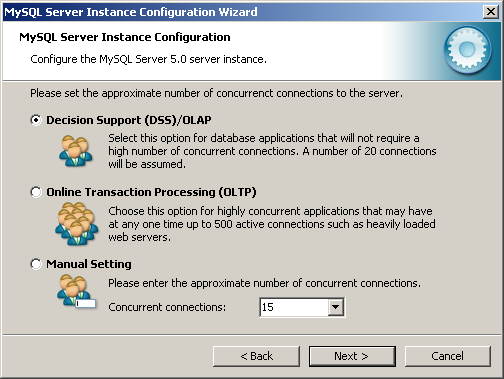Close the wizard window with the X button
This screenshot has height=379, width=504.
pyautogui.click(x=491, y=12)
